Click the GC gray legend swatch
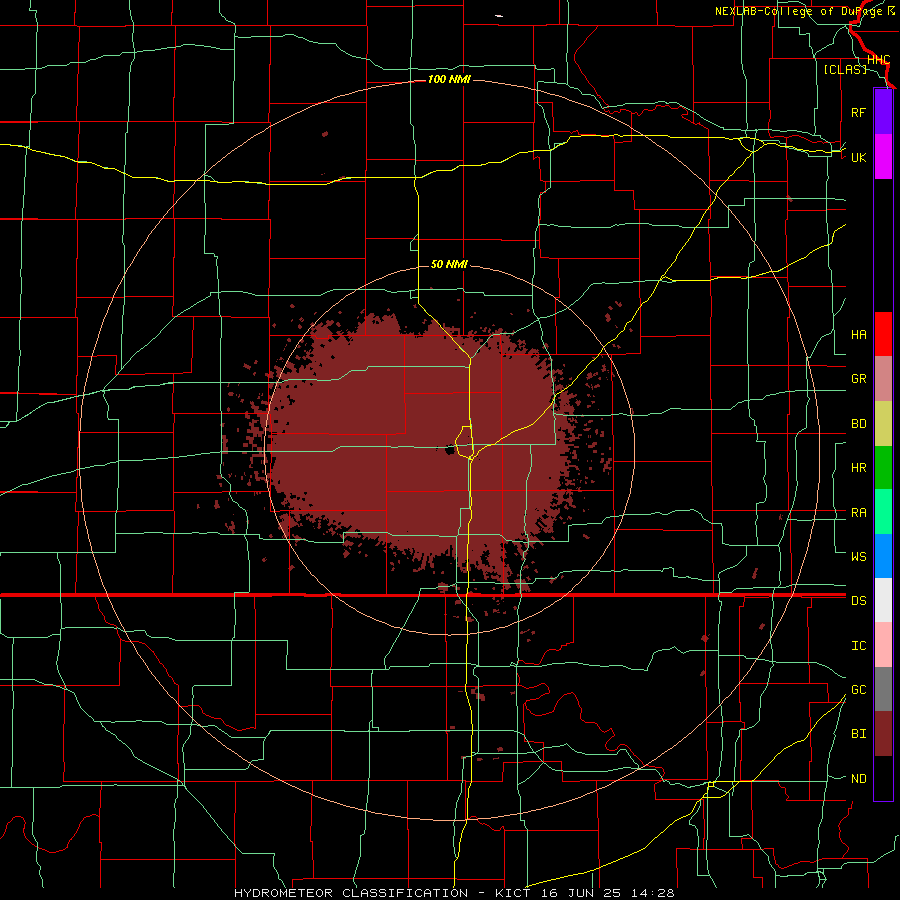The height and width of the screenshot is (900, 900). click(883, 689)
